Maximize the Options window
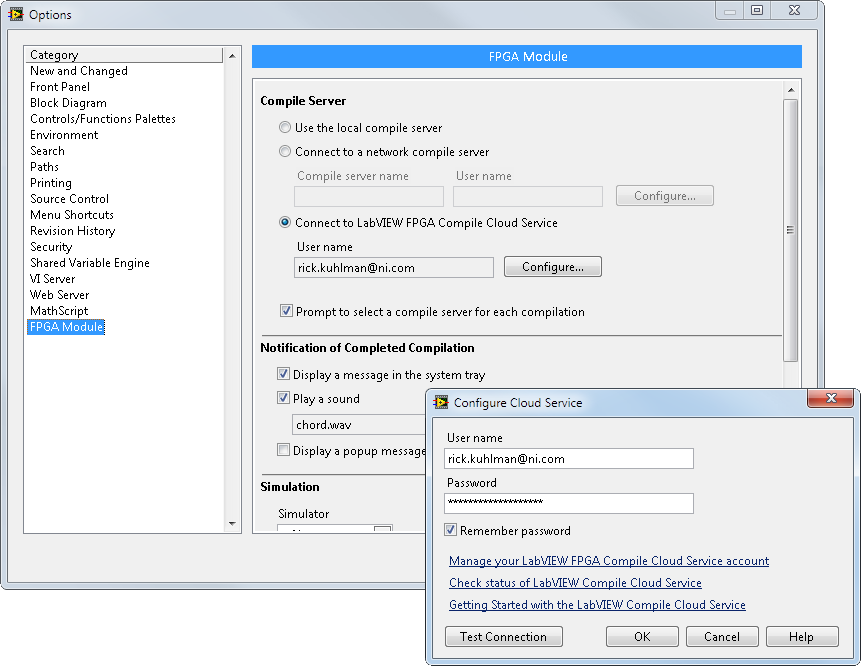This screenshot has width=861, height=666. [756, 10]
